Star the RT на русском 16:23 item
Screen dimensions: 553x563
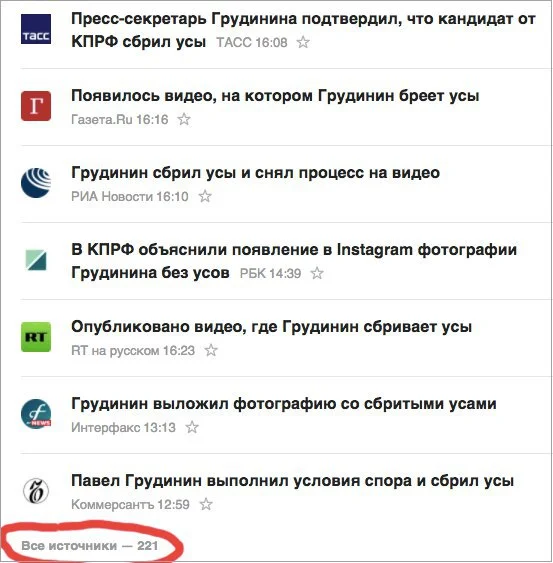pos(211,350)
